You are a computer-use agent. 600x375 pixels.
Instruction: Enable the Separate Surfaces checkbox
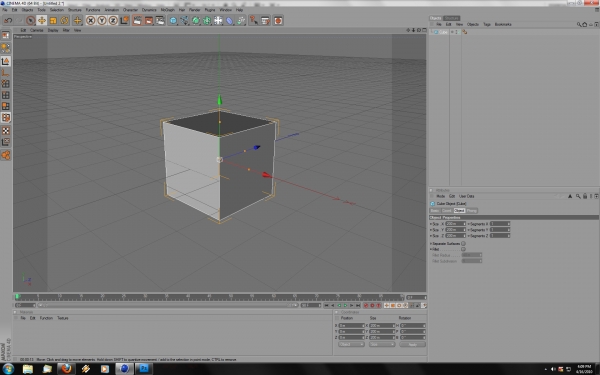point(463,243)
